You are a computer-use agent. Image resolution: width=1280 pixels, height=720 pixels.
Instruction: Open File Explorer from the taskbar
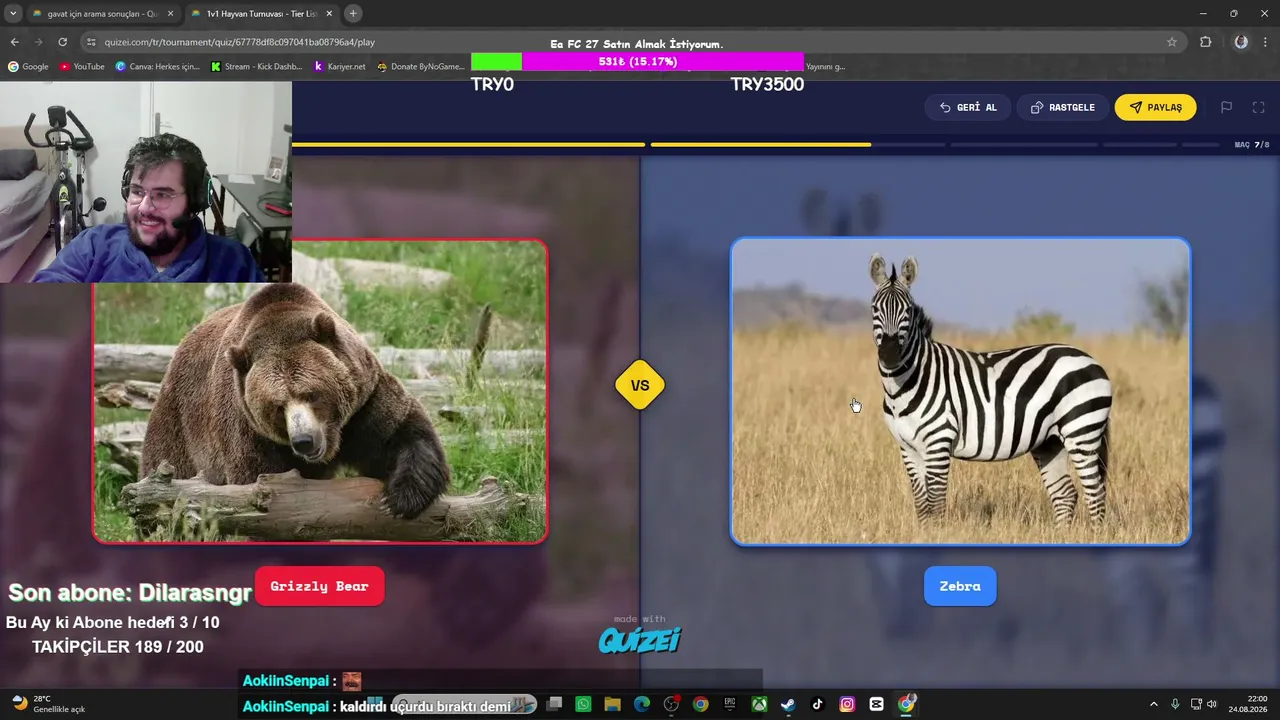point(612,704)
